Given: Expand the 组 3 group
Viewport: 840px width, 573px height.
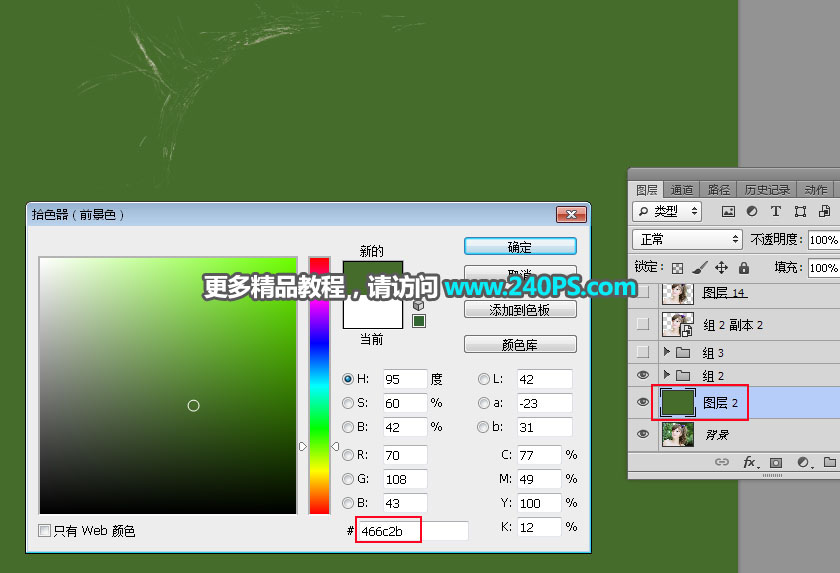Looking at the screenshot, I should point(666,351).
